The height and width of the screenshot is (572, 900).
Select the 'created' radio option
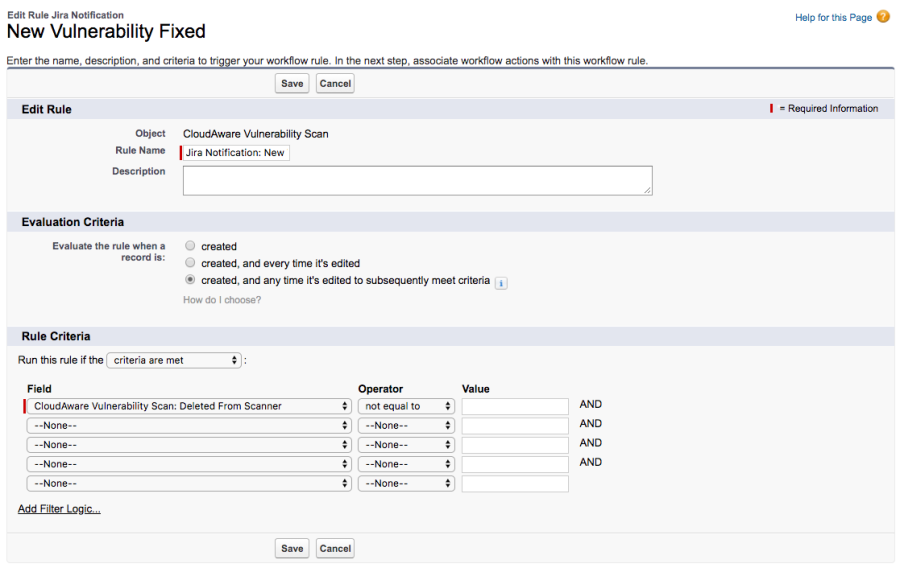pos(190,246)
